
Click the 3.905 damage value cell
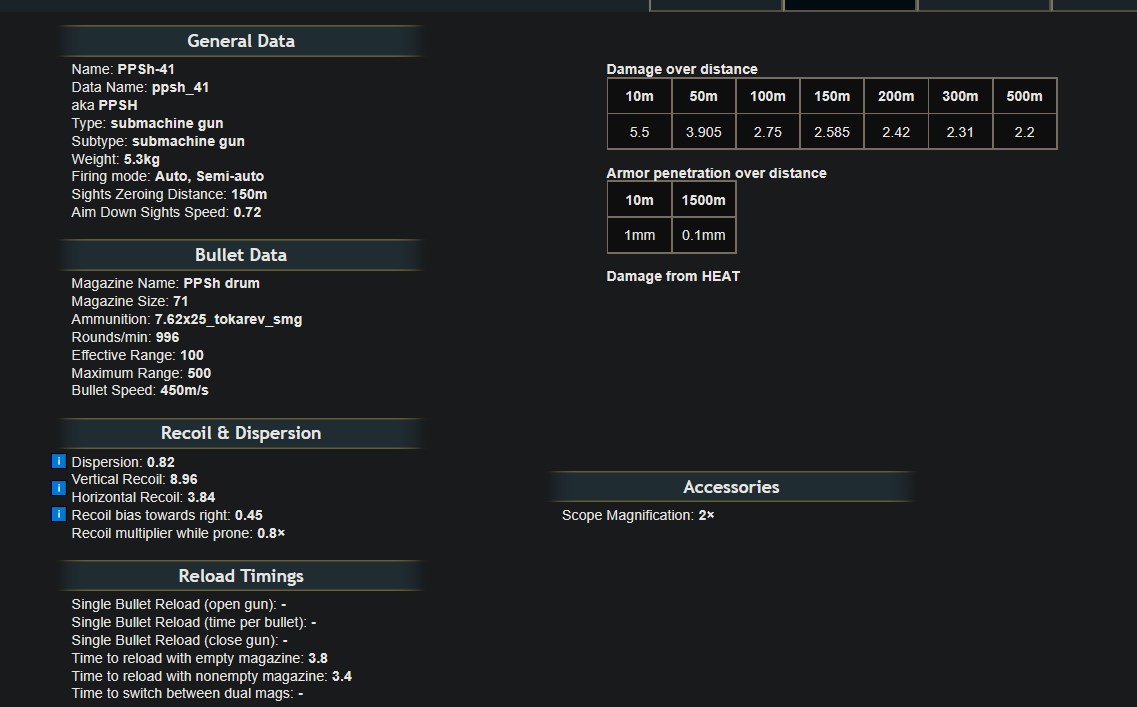coord(703,132)
